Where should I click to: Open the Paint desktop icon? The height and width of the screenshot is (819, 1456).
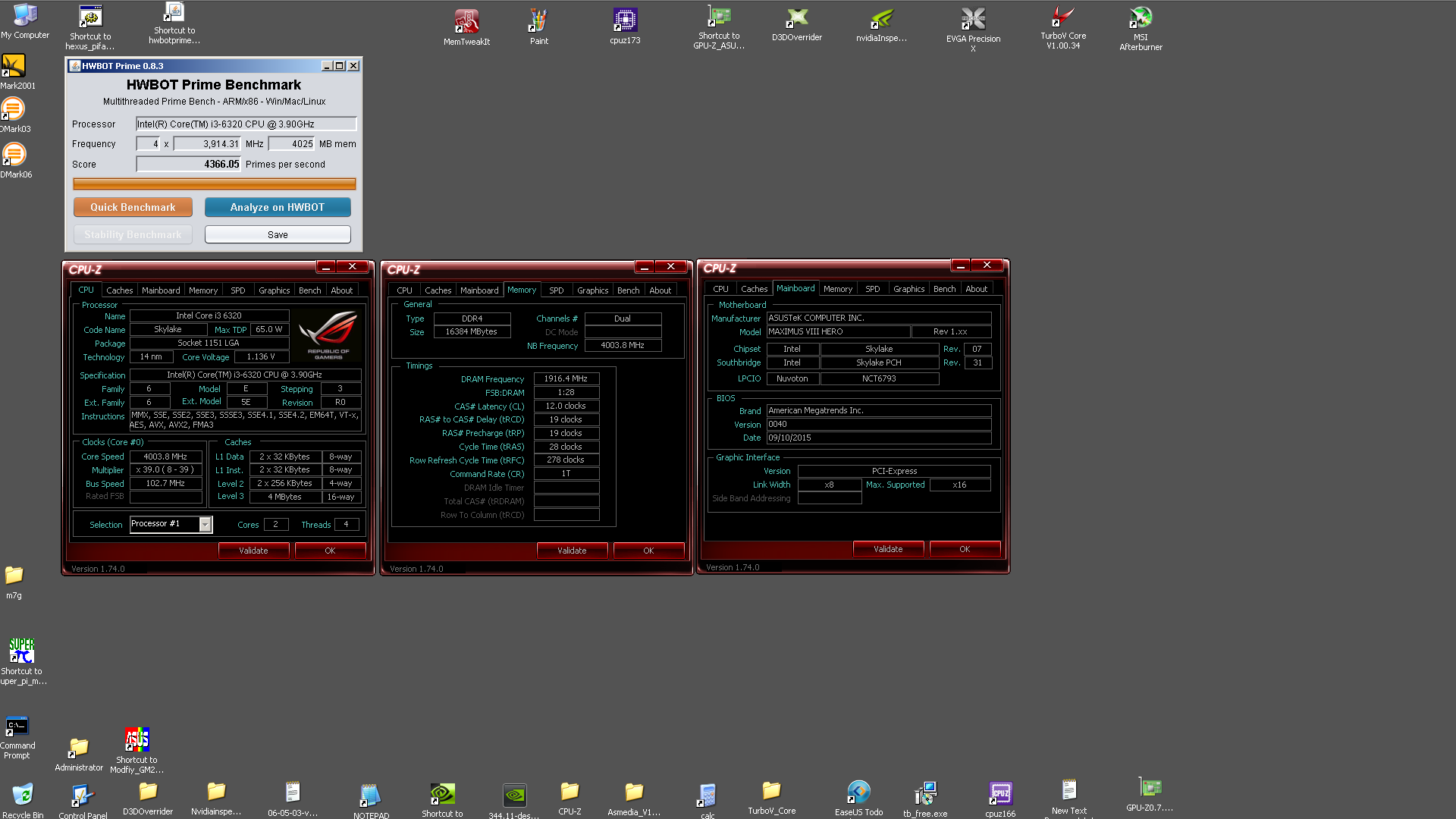coord(538,27)
